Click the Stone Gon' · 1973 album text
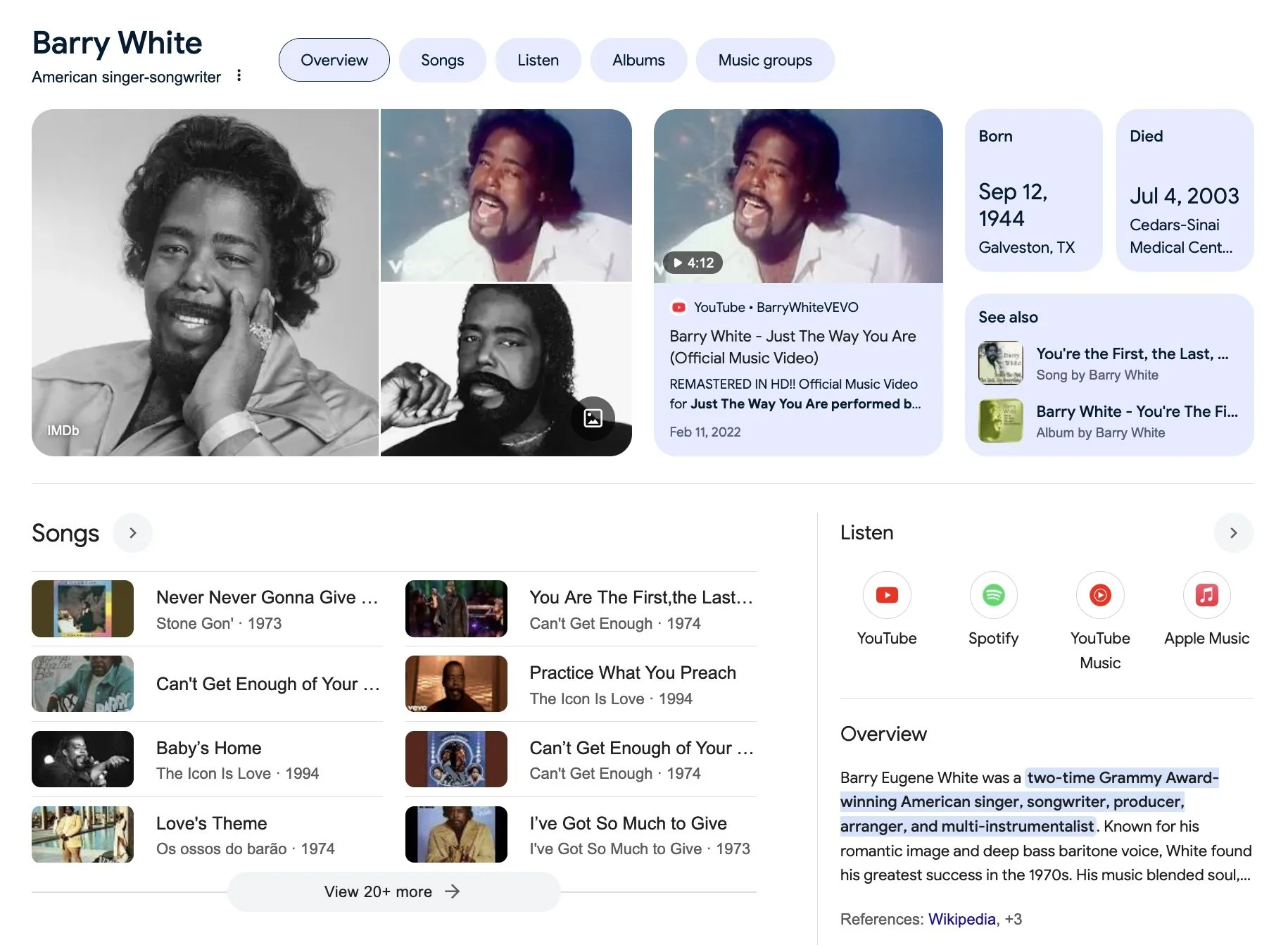The image size is (1288, 945). pyautogui.click(x=219, y=623)
